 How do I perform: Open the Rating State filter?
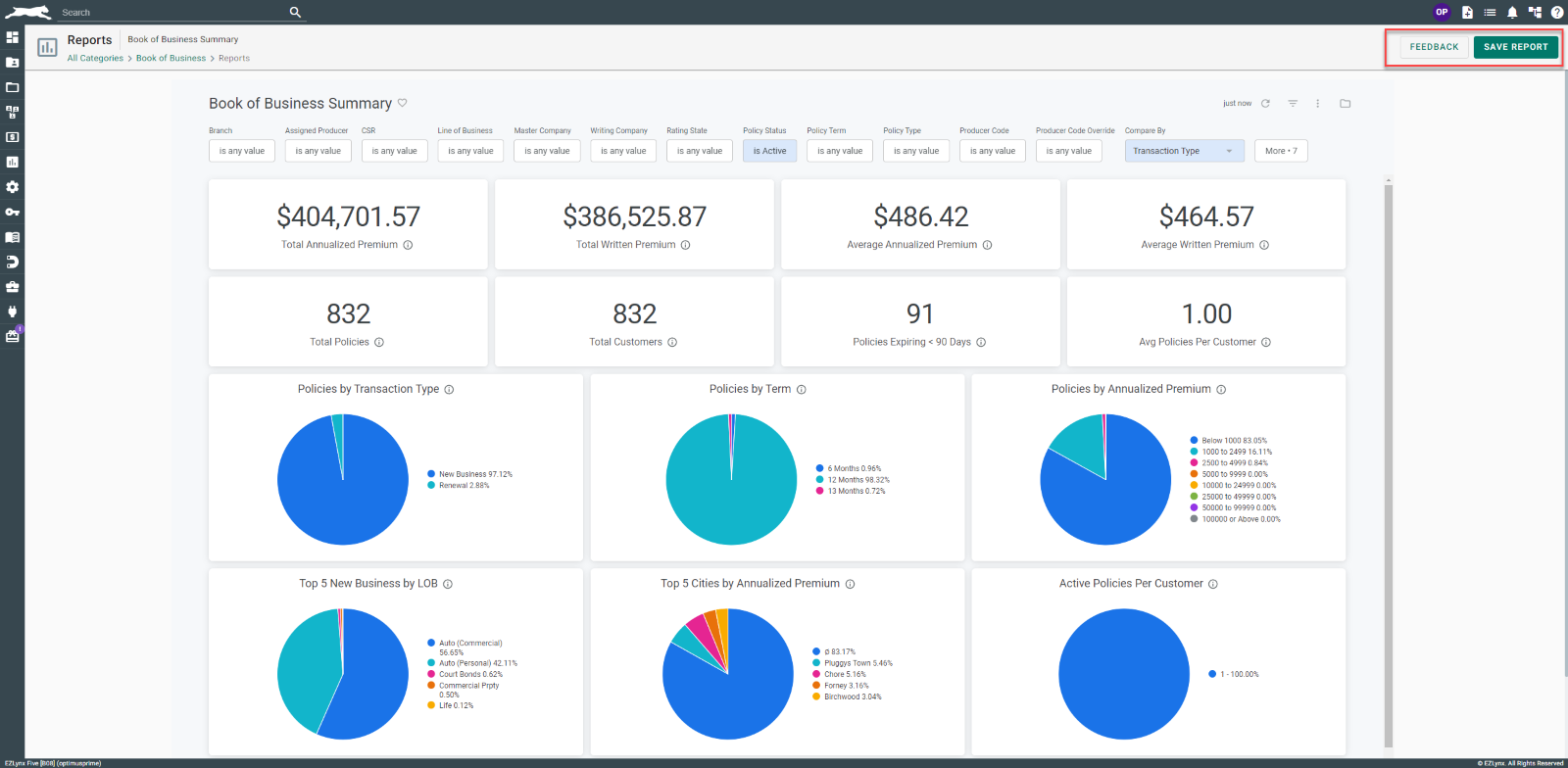[700, 151]
